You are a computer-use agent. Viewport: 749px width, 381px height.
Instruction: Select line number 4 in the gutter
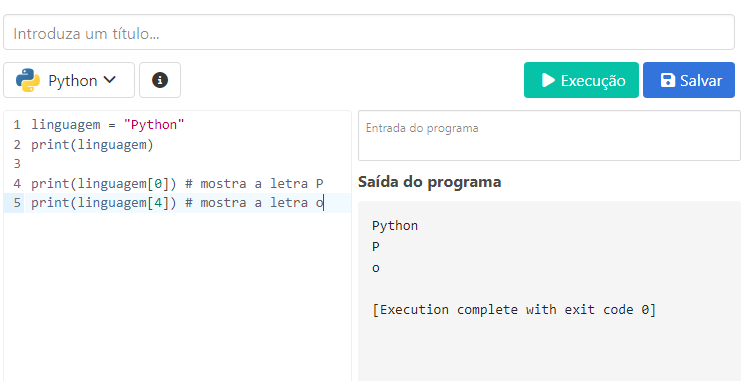(17, 183)
